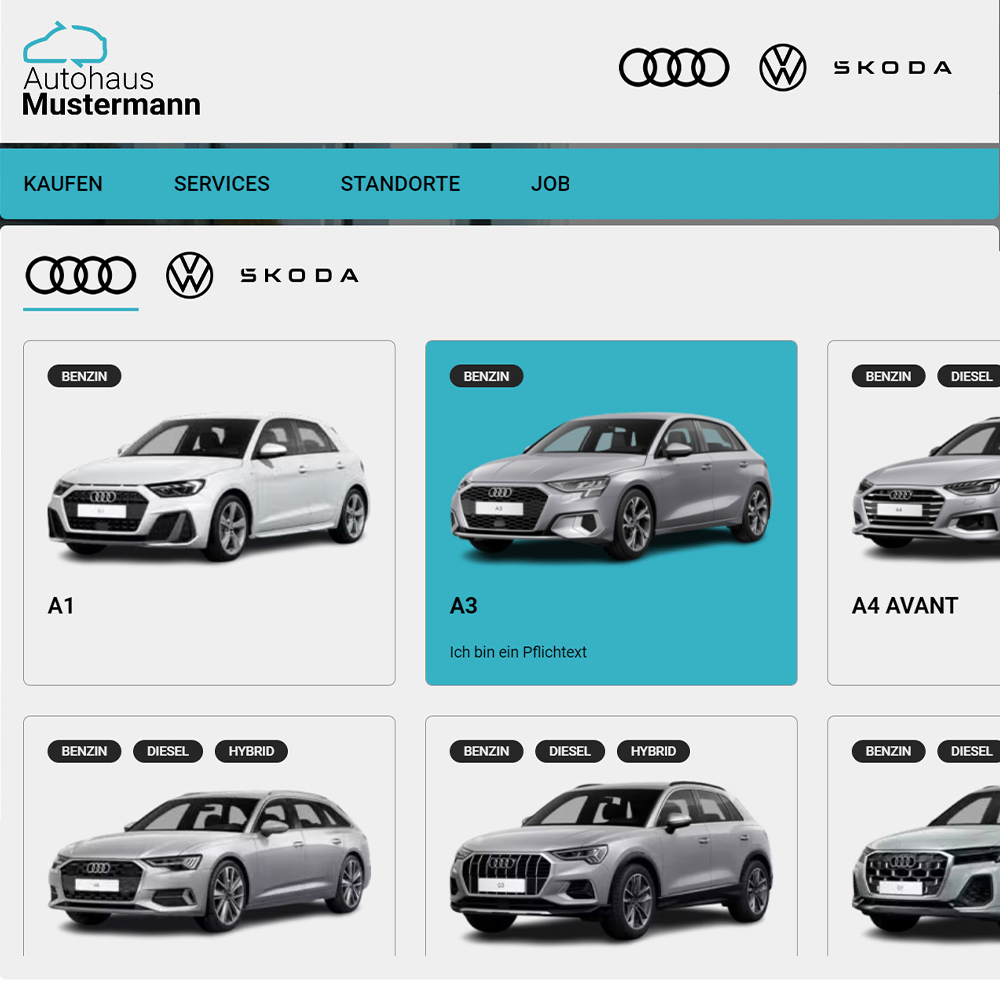The image size is (1000, 1000).
Task: Click the Audi A3 car image
Action: coord(610,485)
